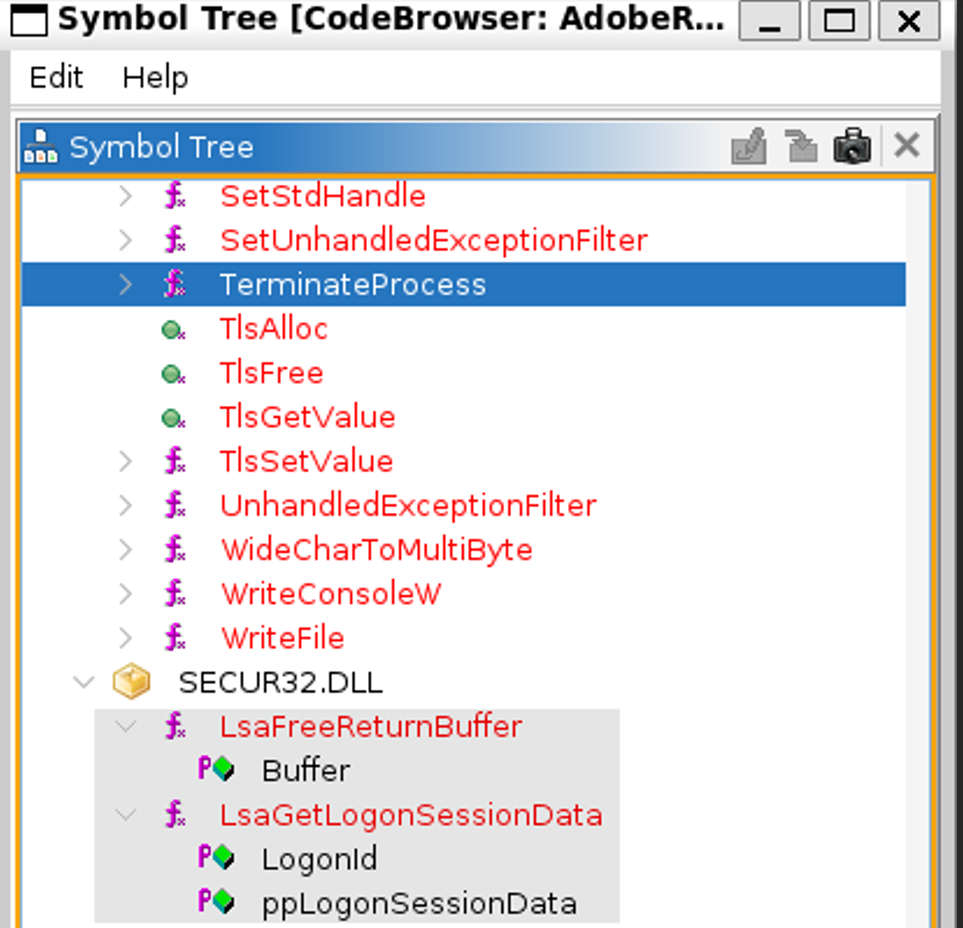Image resolution: width=963 pixels, height=928 pixels.
Task: Select the TlsFree symbol
Action: coord(271,373)
